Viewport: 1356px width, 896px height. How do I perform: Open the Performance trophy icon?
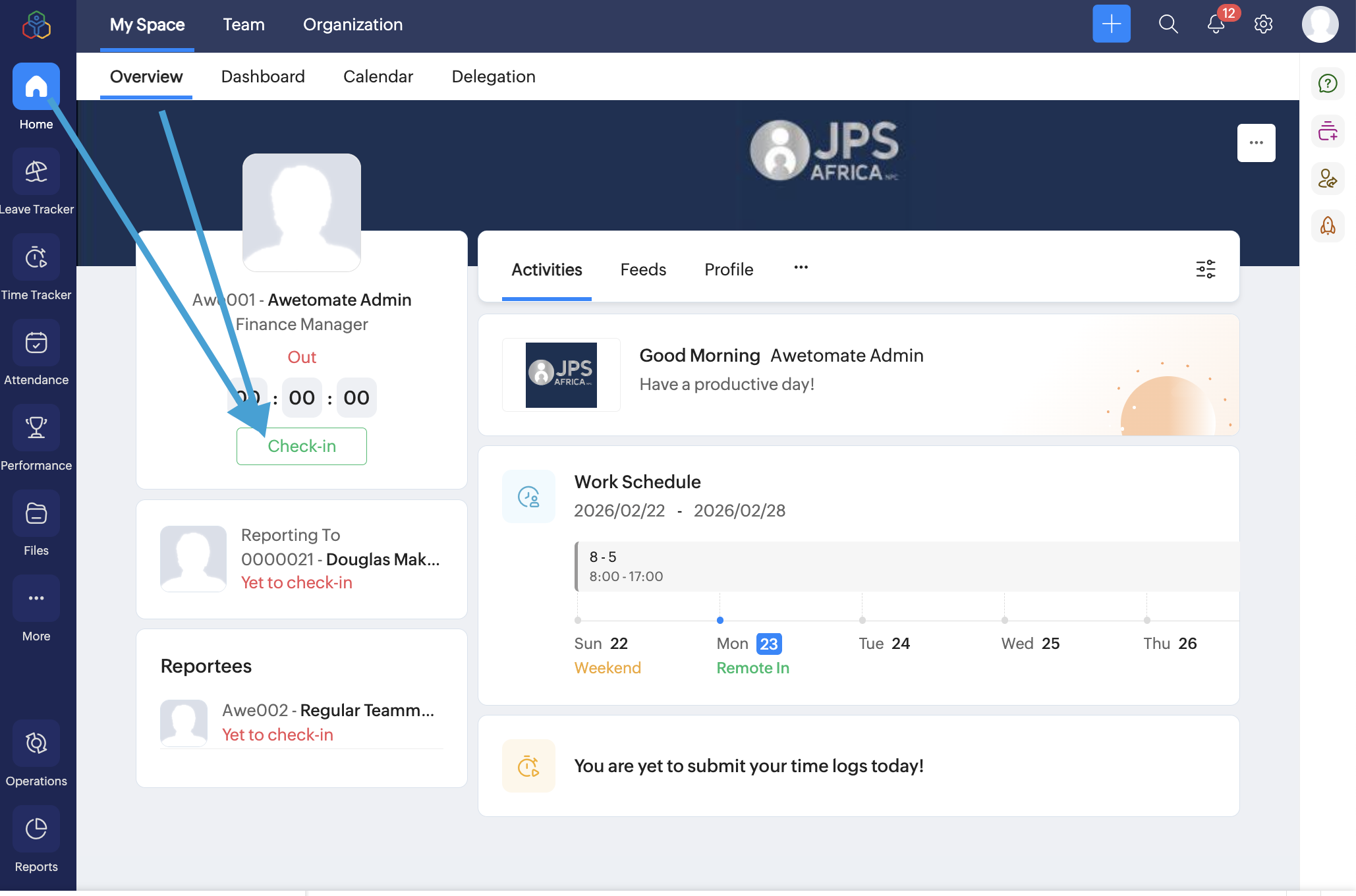coord(36,428)
